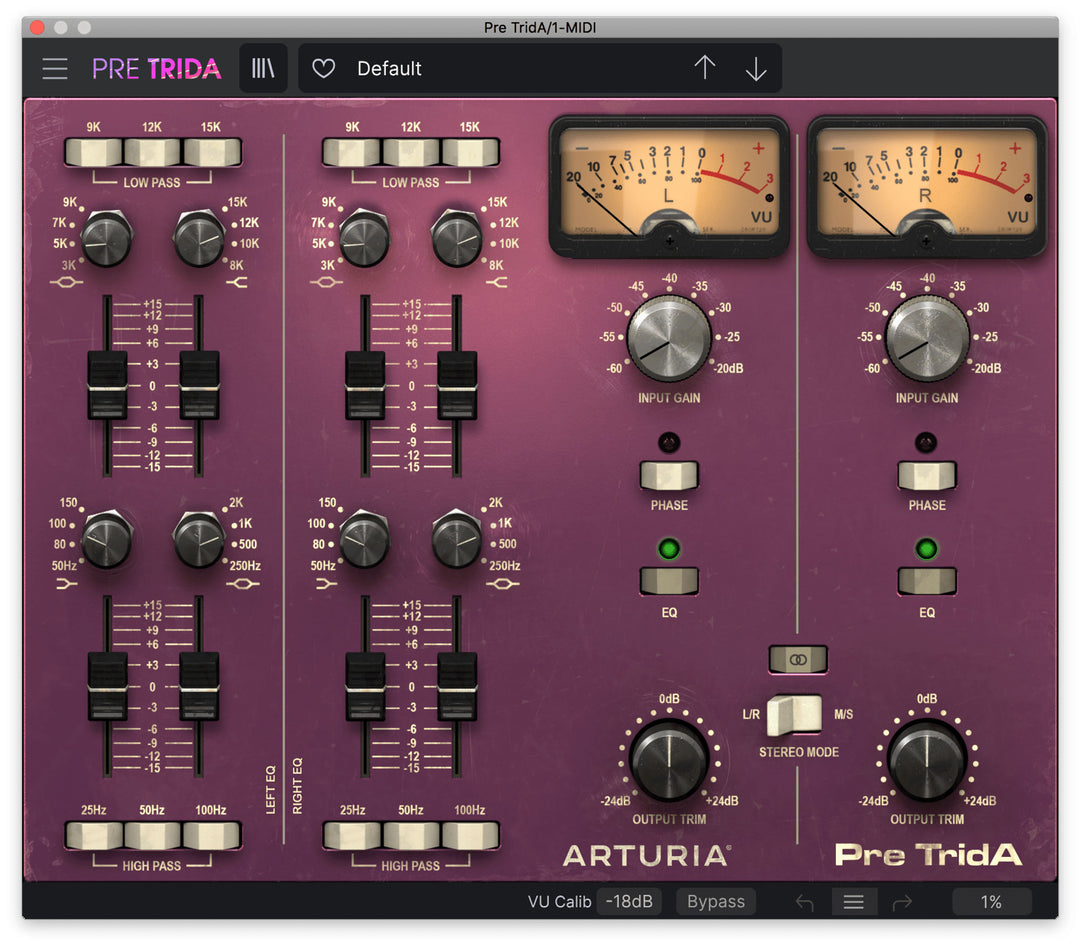Click the PRE TRIDA logo
Screen dimensions: 1080x946
pos(156,68)
